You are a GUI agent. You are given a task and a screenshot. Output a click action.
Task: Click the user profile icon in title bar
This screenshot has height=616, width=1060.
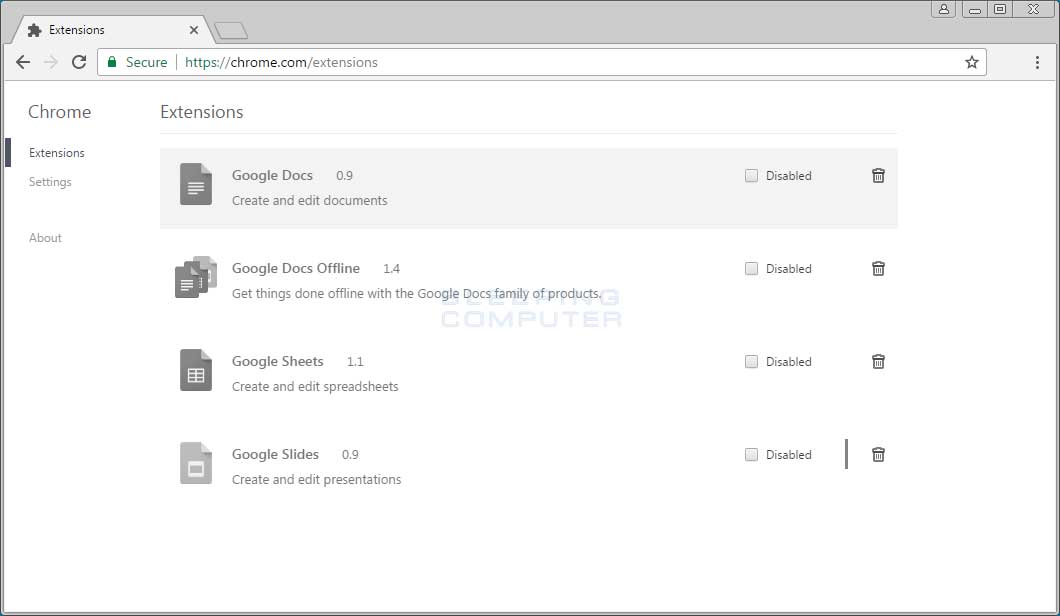pos(943,9)
